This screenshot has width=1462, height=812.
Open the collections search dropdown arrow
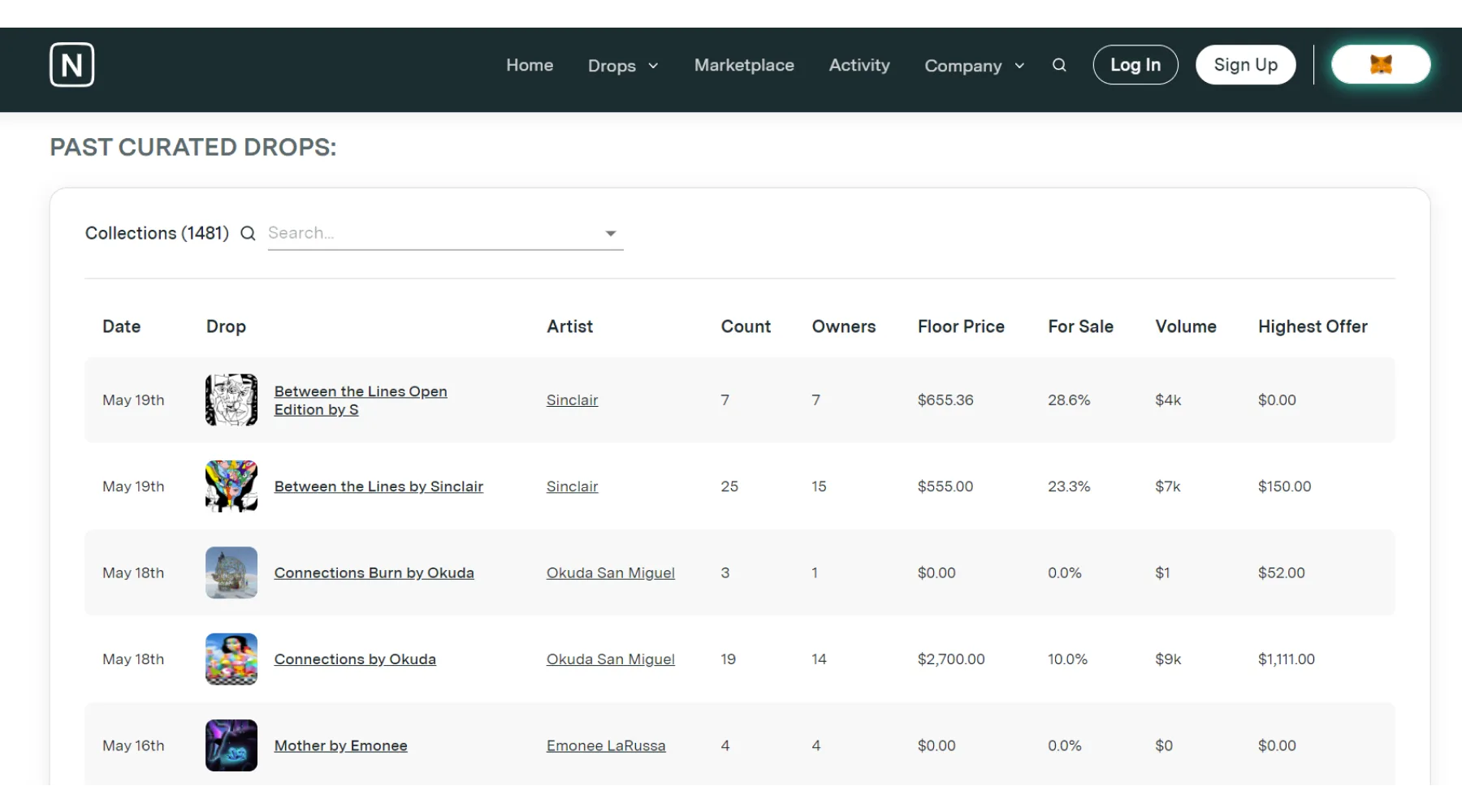point(611,234)
